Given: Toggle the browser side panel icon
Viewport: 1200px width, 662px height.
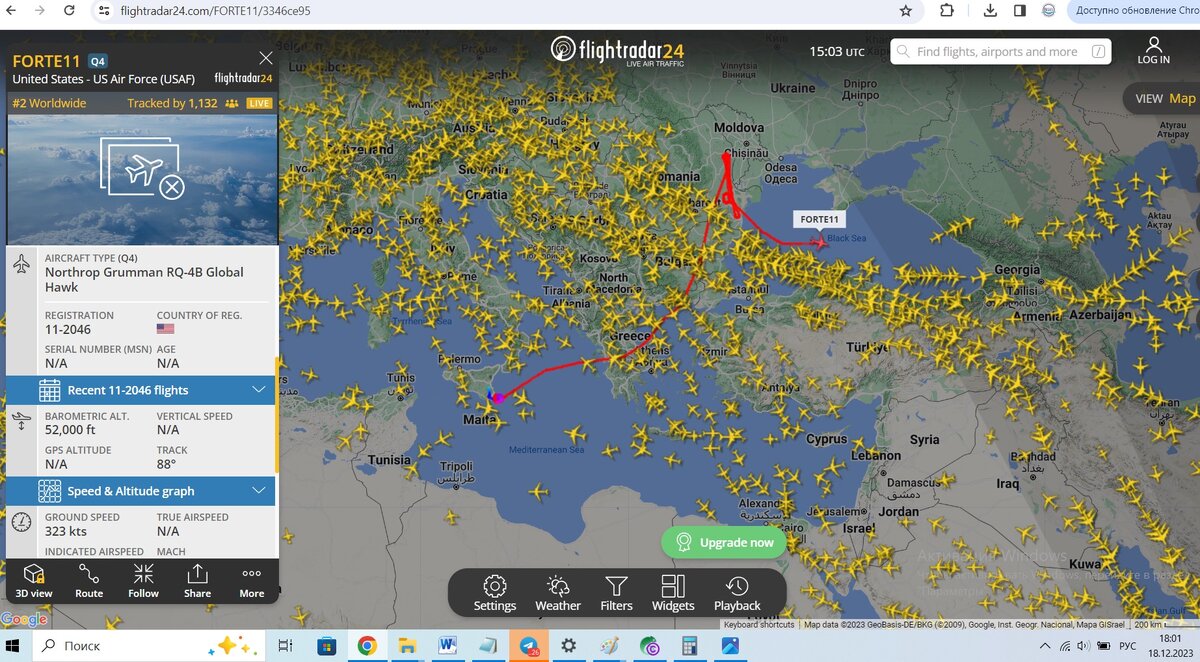Looking at the screenshot, I should (x=1020, y=11).
